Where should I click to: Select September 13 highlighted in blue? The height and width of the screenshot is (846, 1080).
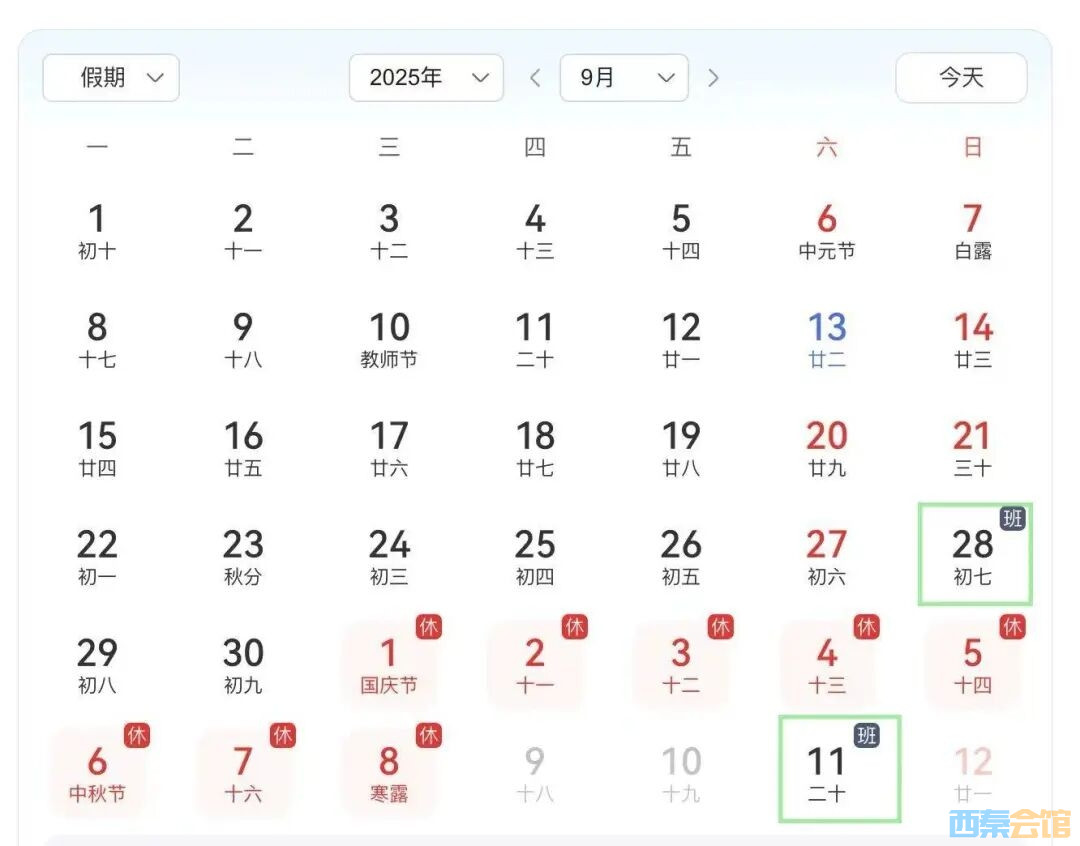pyautogui.click(x=827, y=339)
